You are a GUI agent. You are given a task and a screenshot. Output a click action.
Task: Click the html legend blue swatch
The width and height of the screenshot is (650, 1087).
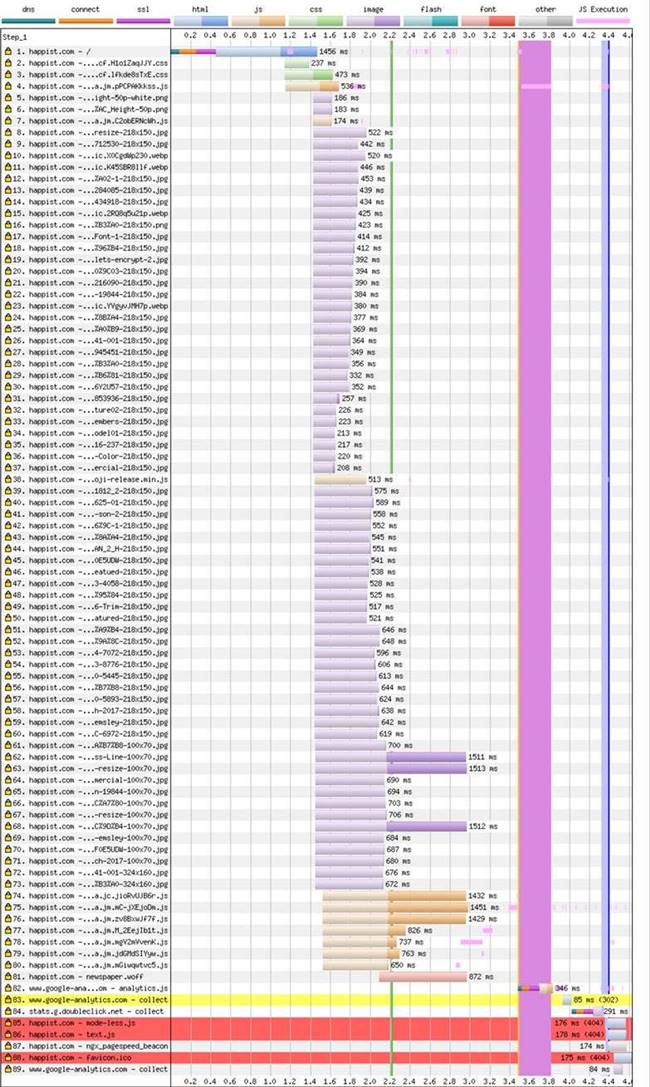point(201,21)
